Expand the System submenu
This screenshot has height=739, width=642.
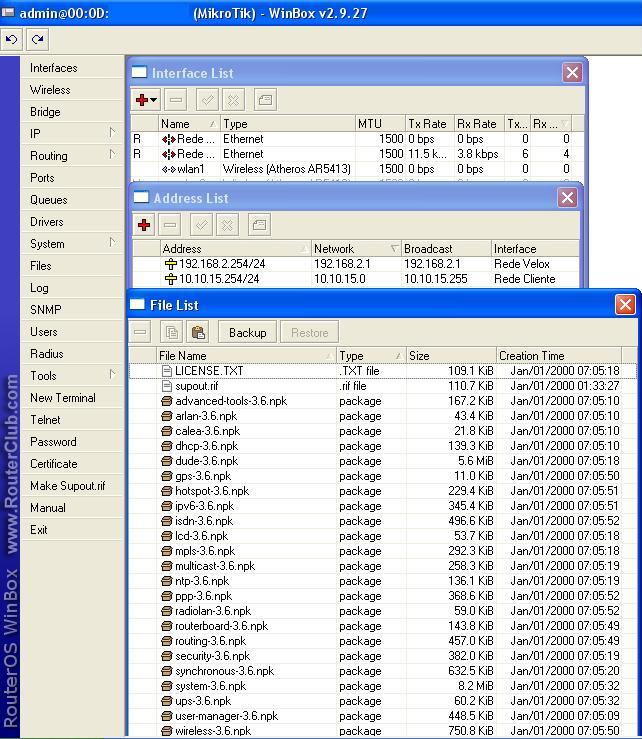(x=72, y=244)
